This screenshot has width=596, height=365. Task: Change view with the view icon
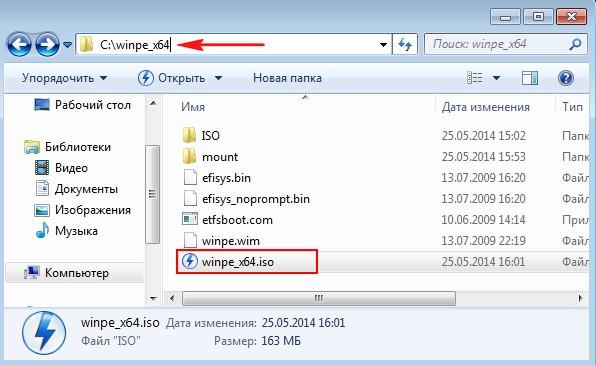tap(475, 78)
